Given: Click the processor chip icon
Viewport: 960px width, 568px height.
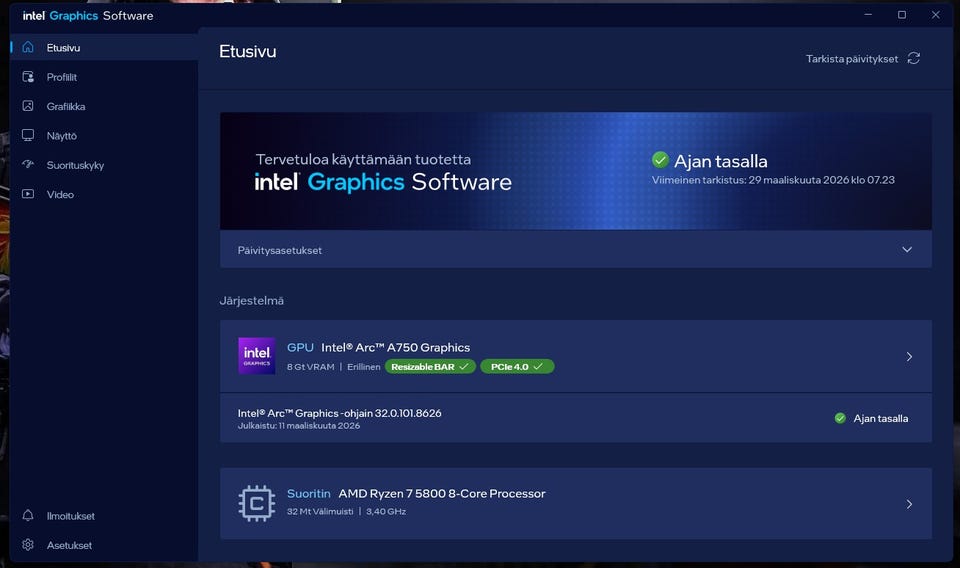Looking at the screenshot, I should click(x=257, y=503).
